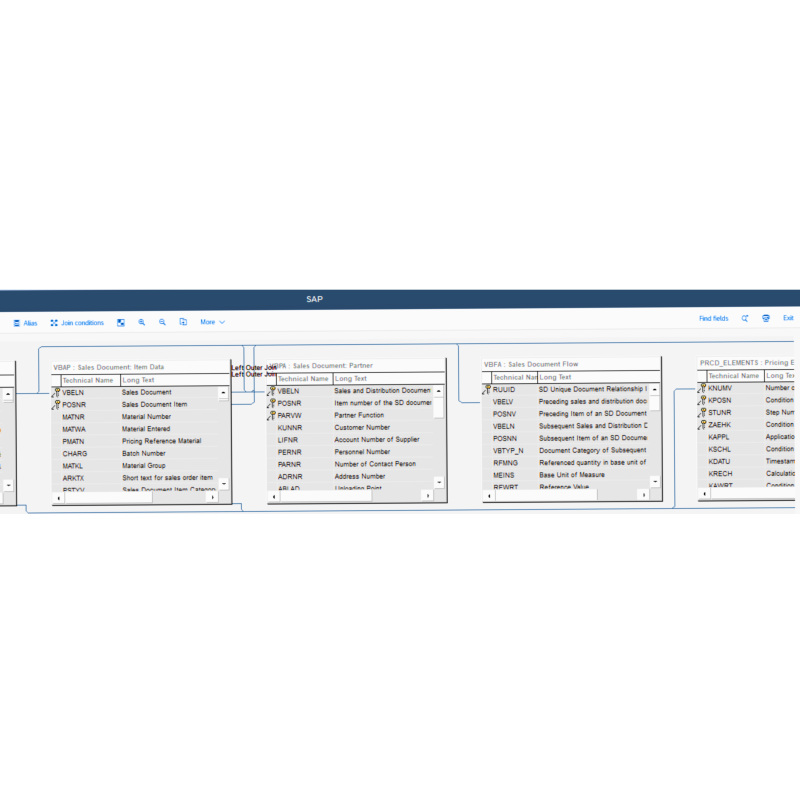Click the print icon in the toolbar
The width and height of the screenshot is (800, 800).
(766, 318)
